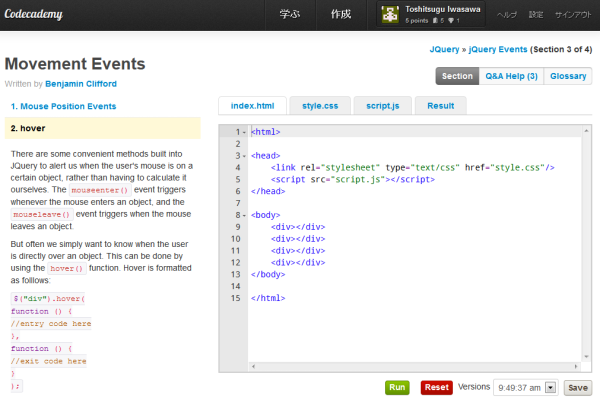Click the </html> closing tag line

(x=268, y=298)
